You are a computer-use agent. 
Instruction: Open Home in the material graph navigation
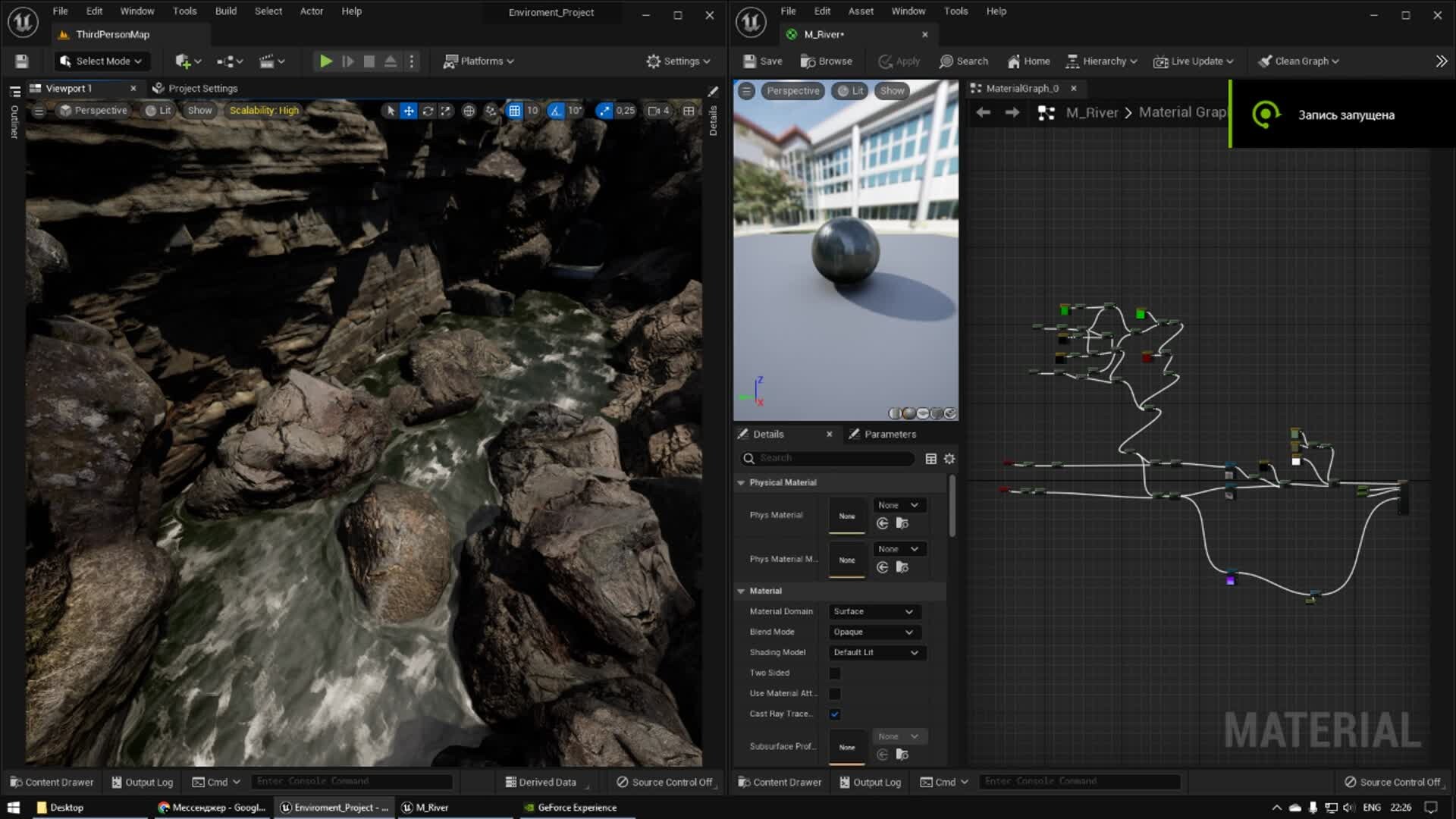pos(1028,61)
